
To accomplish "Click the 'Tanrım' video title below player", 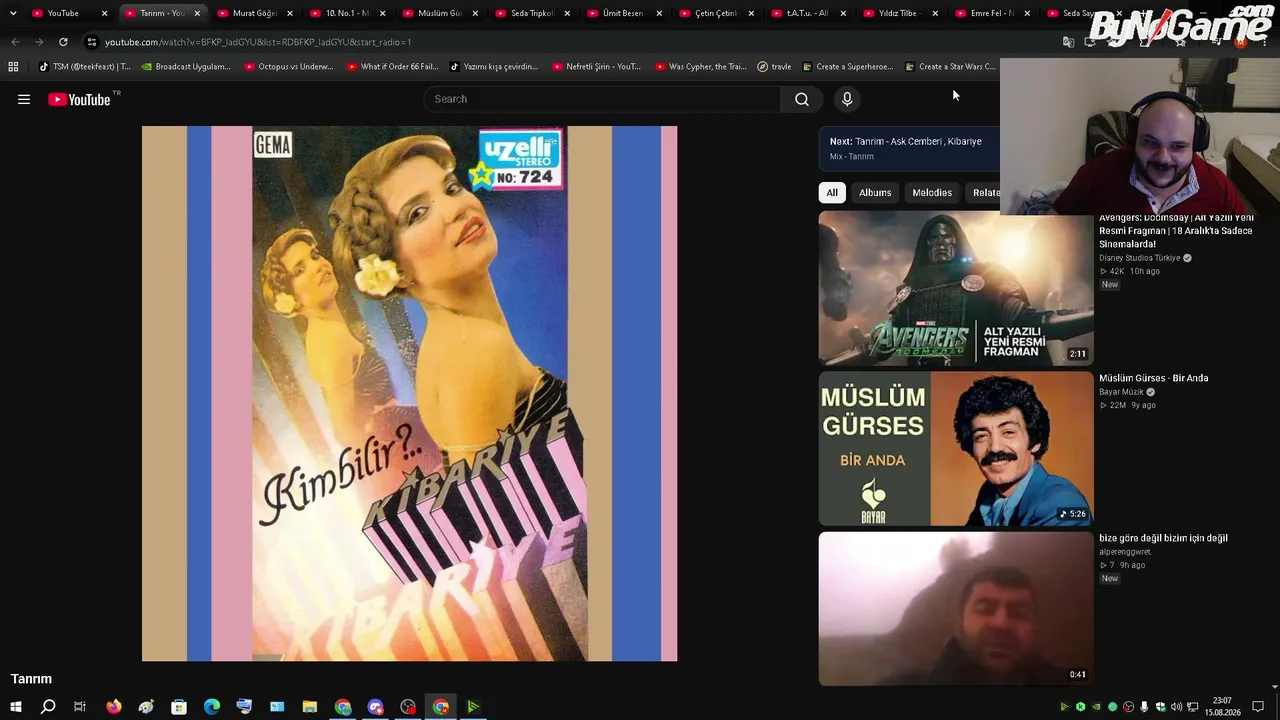I will pyautogui.click(x=31, y=679).
